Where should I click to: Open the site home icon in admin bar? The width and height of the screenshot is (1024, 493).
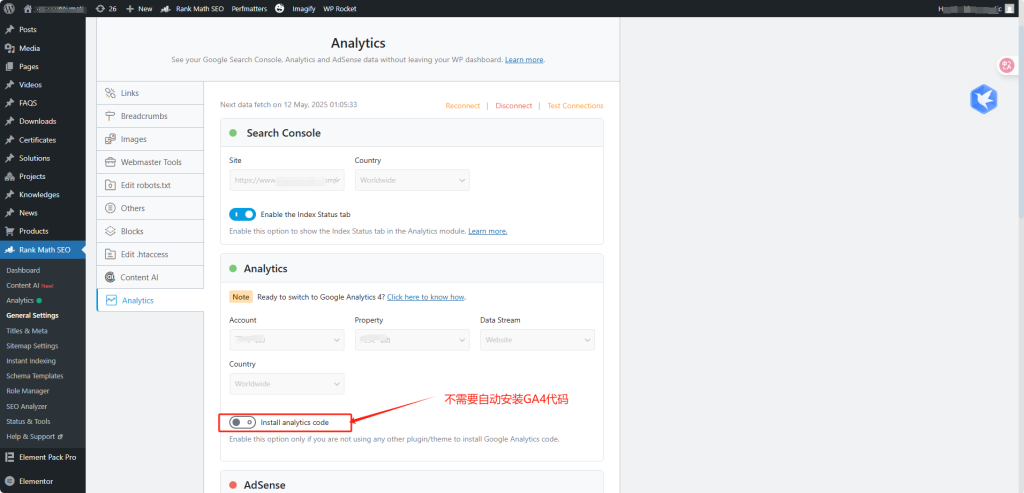[27, 9]
